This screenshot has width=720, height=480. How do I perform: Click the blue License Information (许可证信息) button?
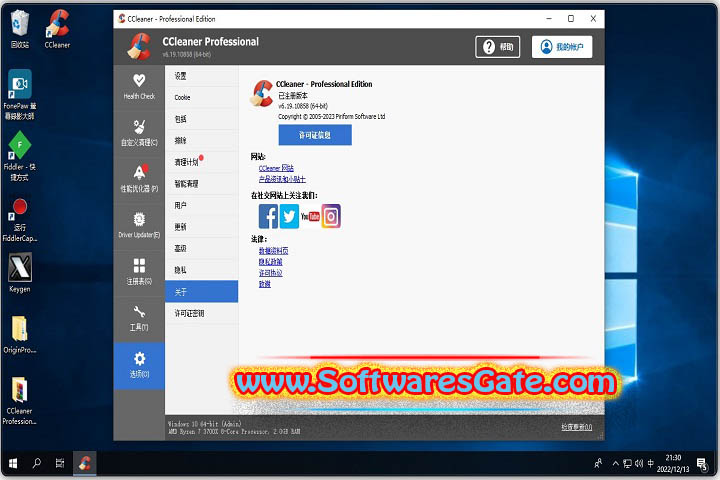click(x=315, y=135)
